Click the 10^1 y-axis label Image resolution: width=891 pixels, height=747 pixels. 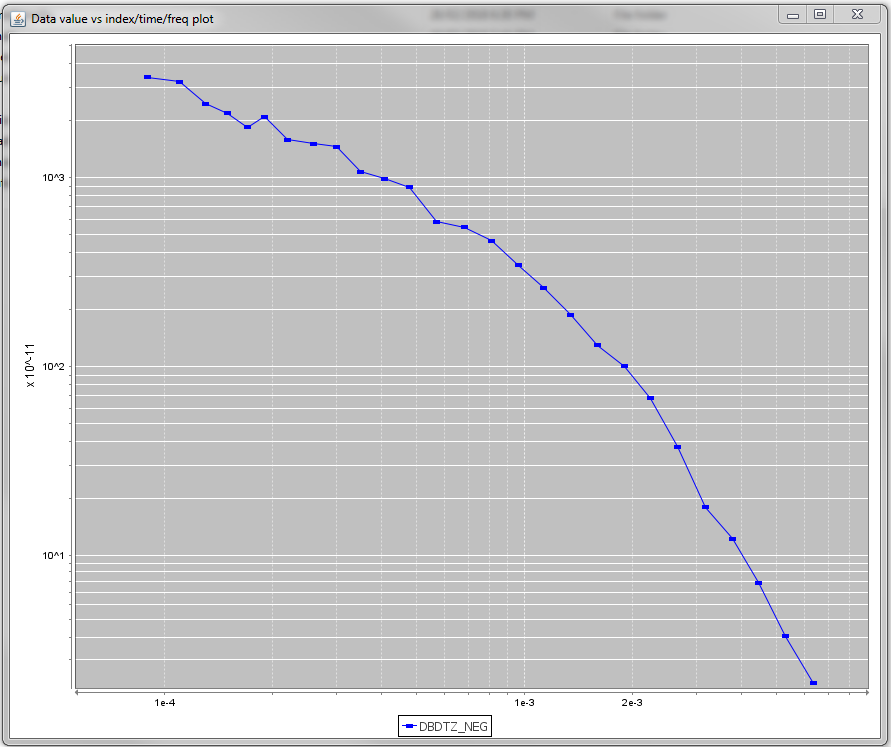click(53, 555)
